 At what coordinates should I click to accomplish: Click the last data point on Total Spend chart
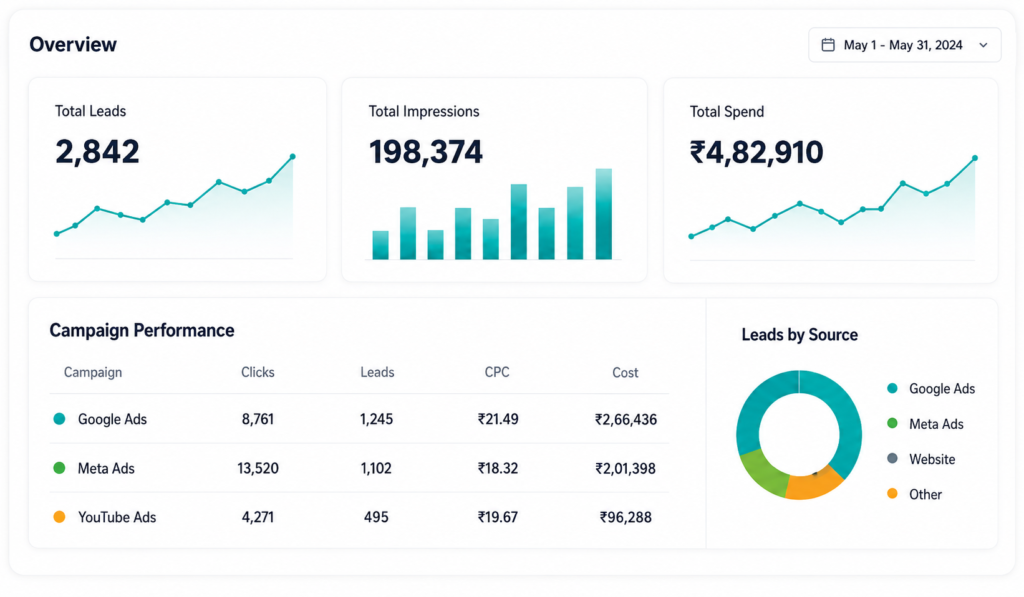(x=975, y=158)
